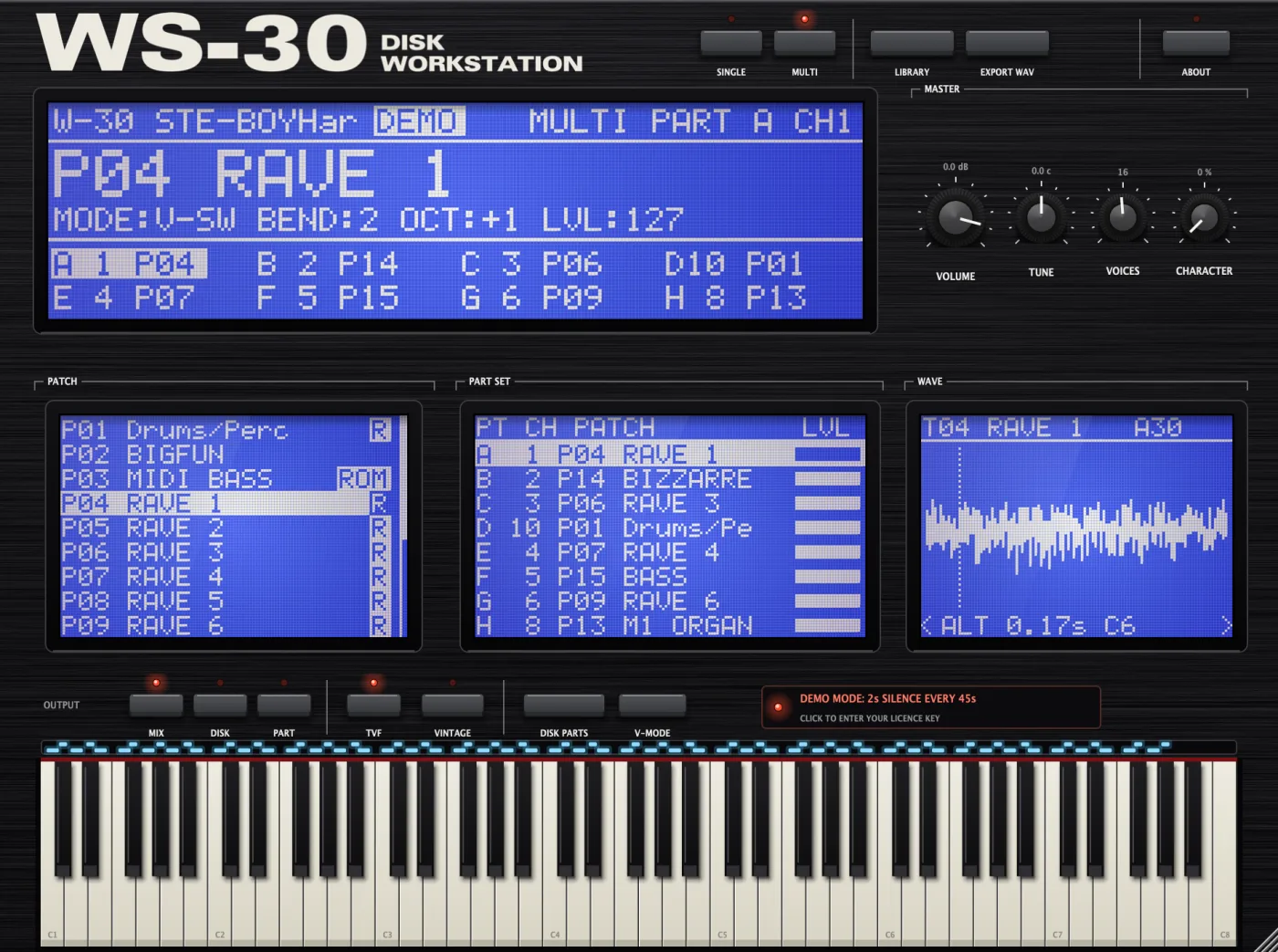Select part slot B 2 P14 in main display

click(x=327, y=265)
